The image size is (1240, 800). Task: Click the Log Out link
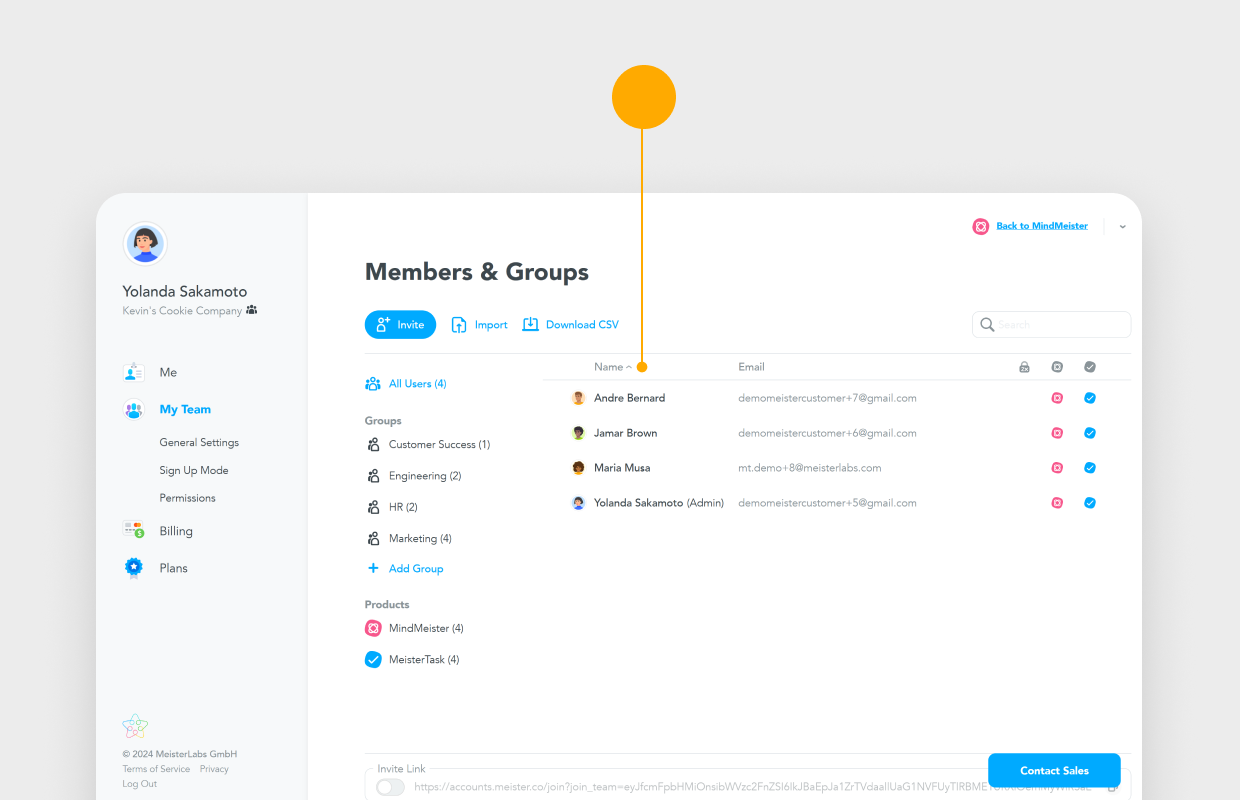[139, 784]
